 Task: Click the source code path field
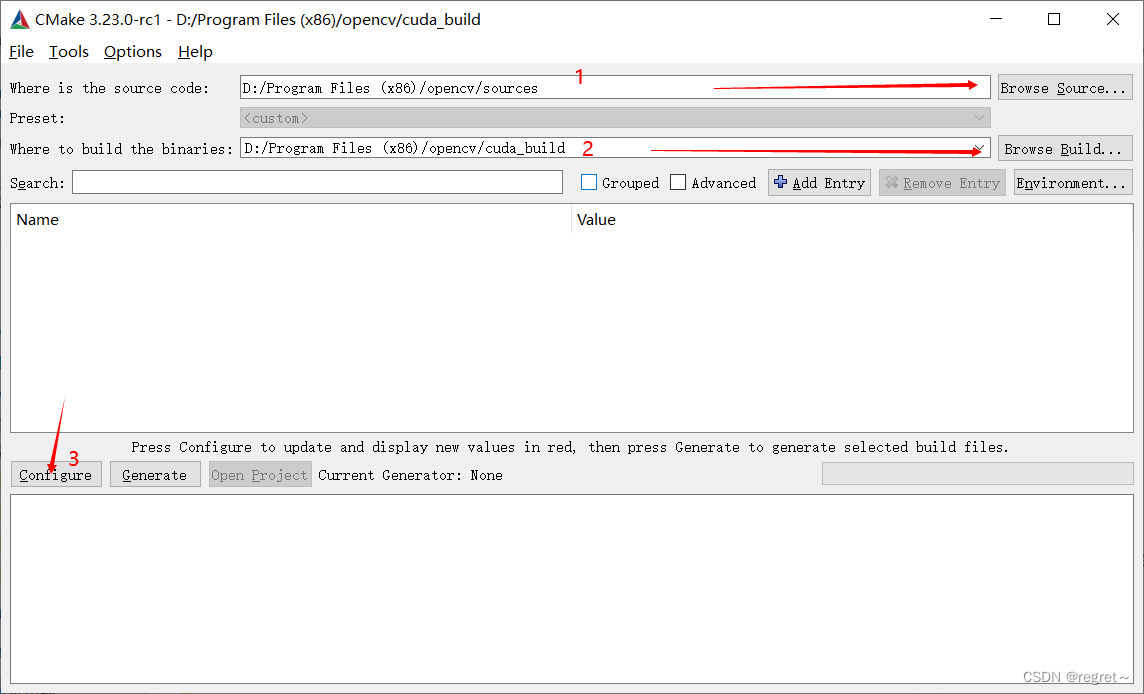click(x=614, y=88)
